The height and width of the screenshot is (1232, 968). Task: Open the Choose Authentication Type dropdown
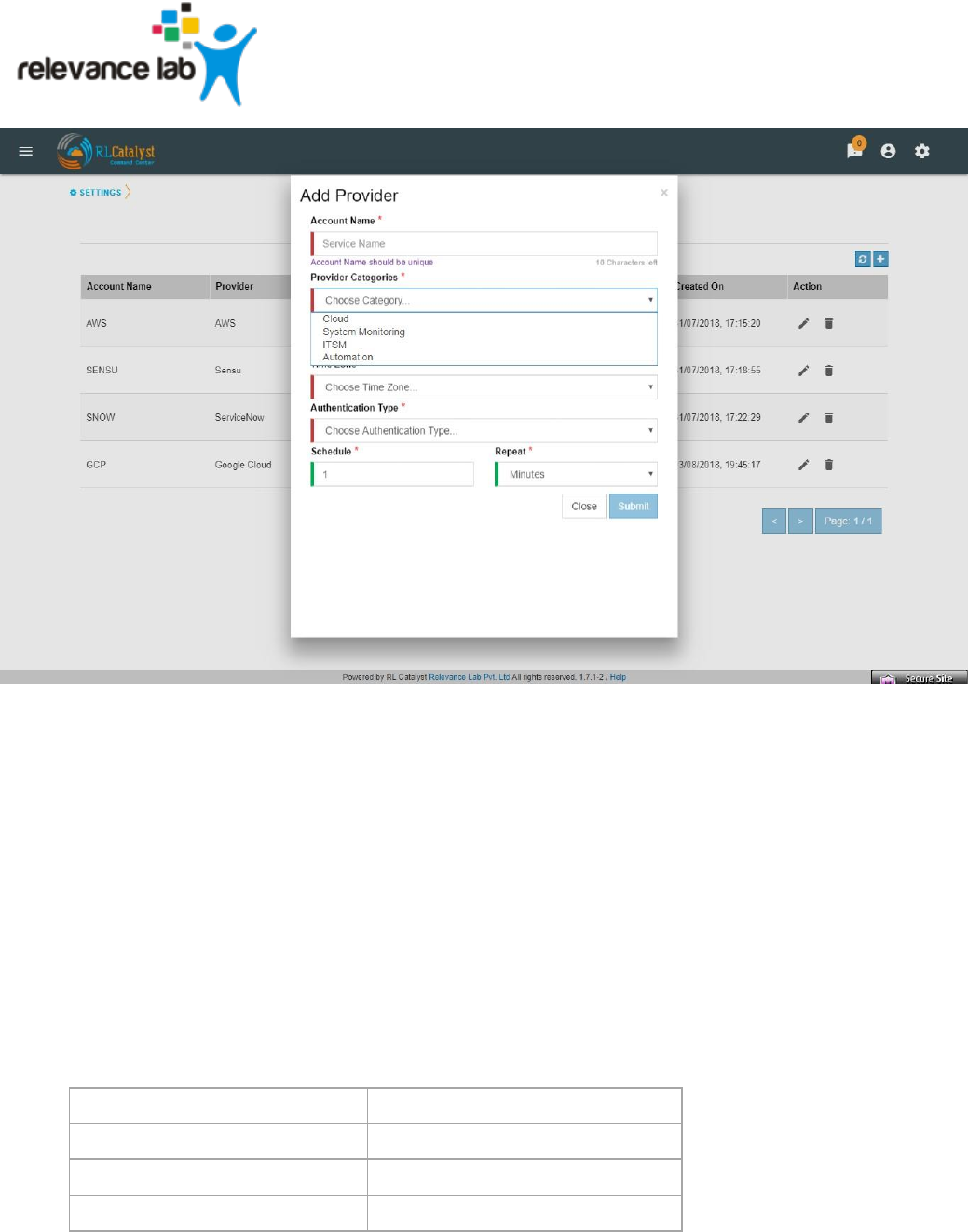484,431
